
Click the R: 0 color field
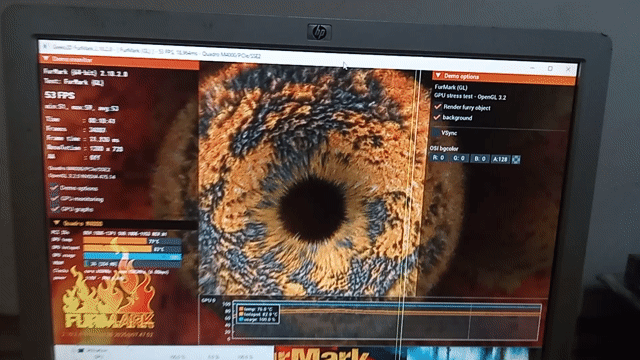439,158
